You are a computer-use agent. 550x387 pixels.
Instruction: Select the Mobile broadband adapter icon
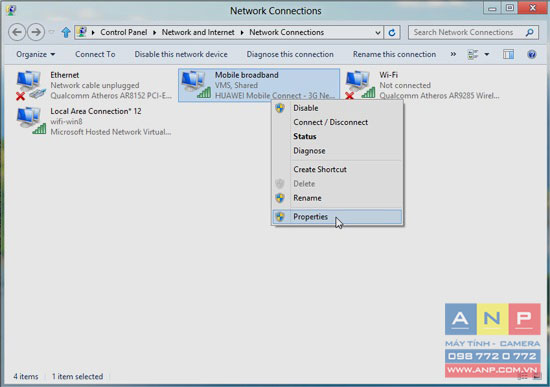[x=196, y=85]
